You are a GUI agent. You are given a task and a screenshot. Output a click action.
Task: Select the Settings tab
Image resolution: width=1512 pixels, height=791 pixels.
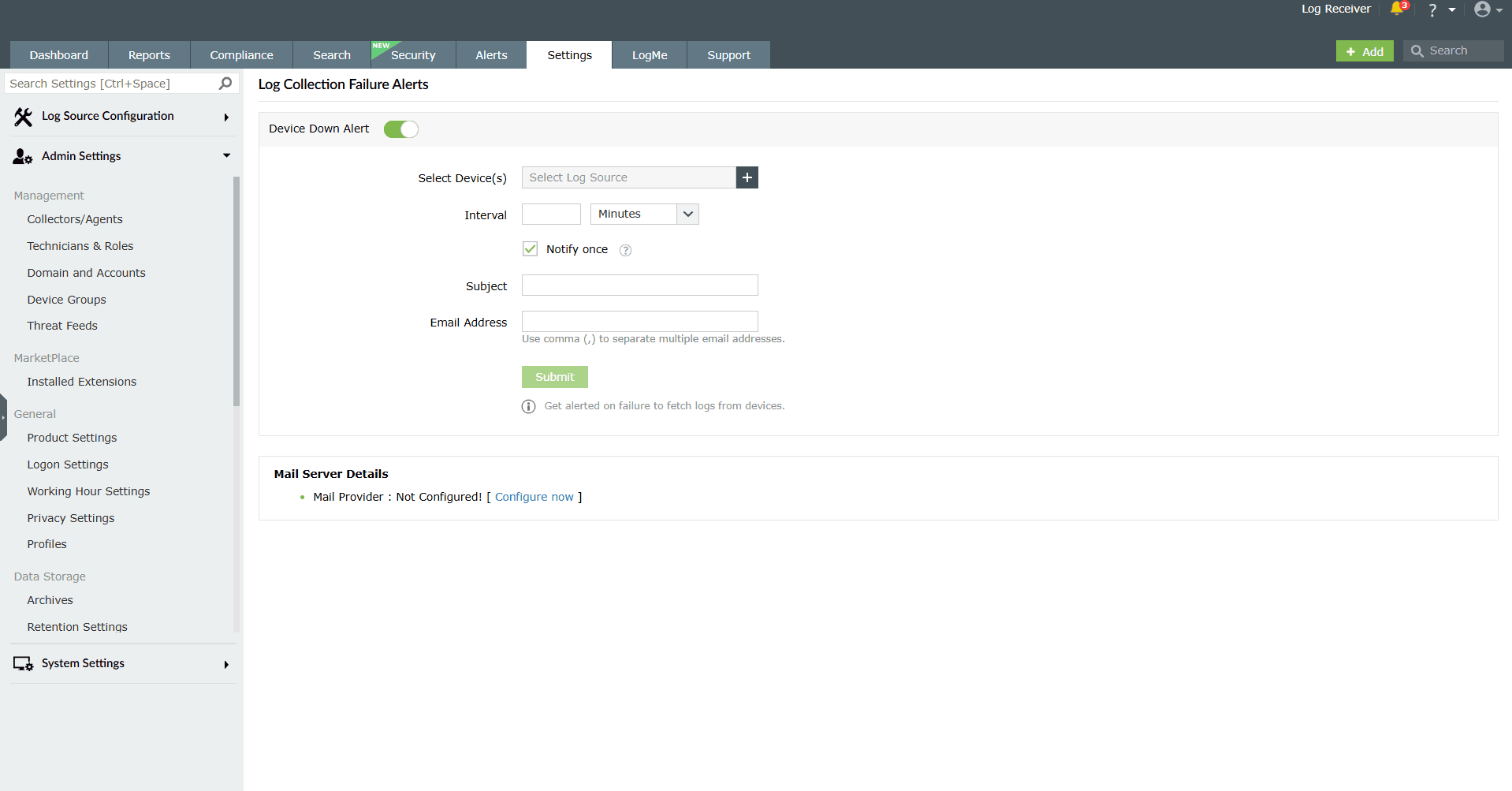pyautogui.click(x=569, y=55)
